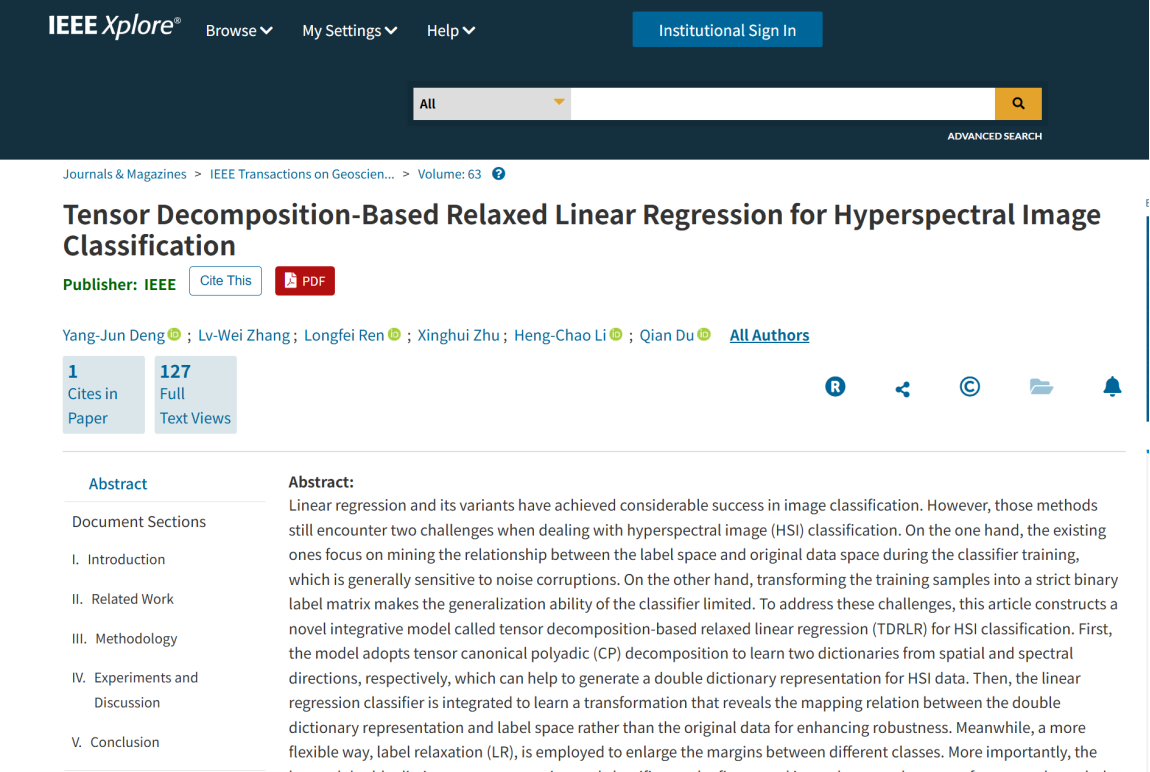Open the Rights and Permissions icon

835,387
